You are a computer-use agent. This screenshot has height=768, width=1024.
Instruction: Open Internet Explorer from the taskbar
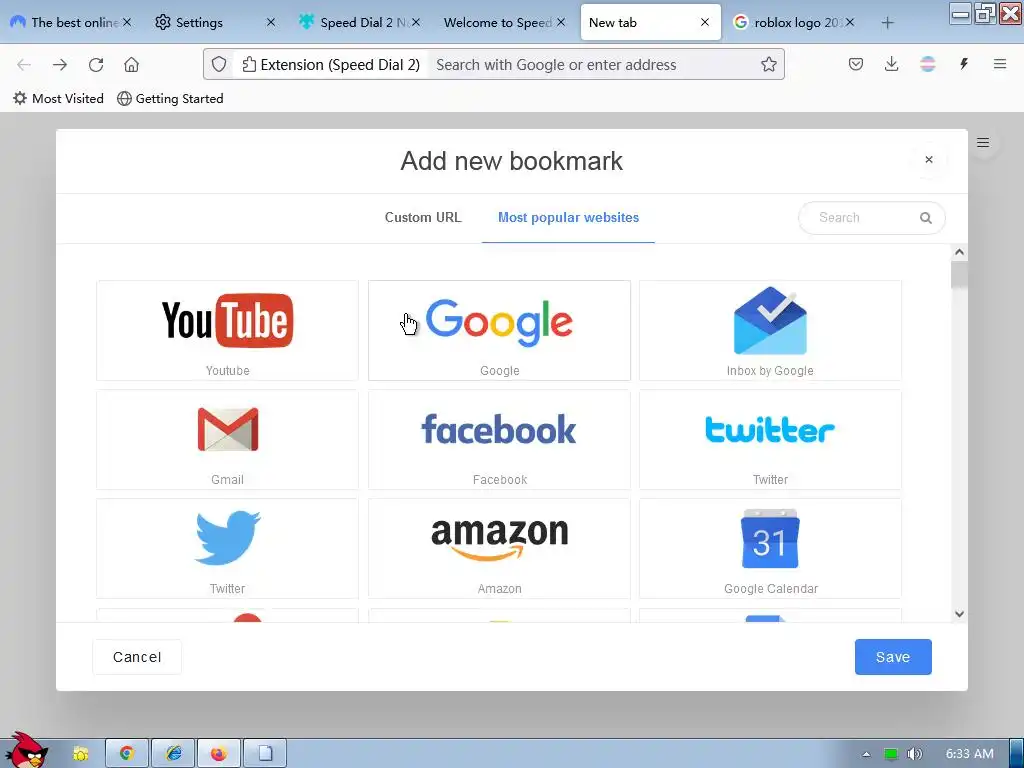(x=173, y=753)
